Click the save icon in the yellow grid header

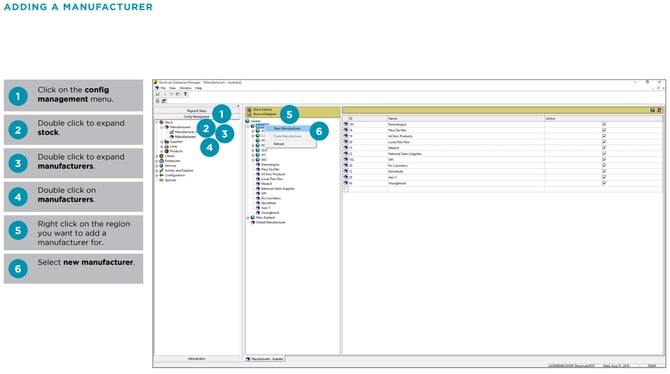[x=652, y=110]
